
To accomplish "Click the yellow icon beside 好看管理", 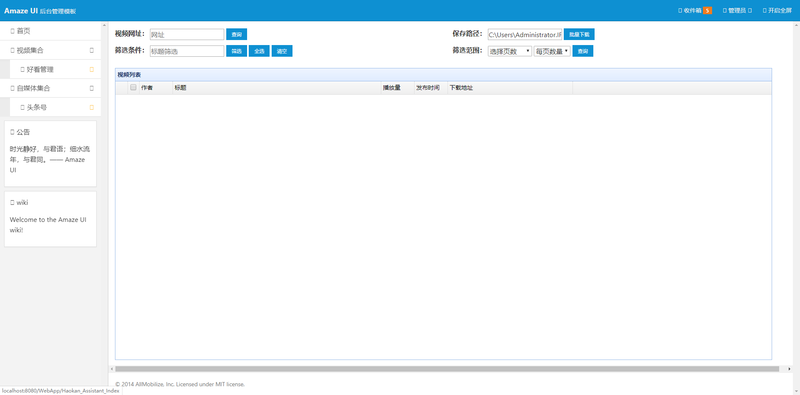I will 92,69.
